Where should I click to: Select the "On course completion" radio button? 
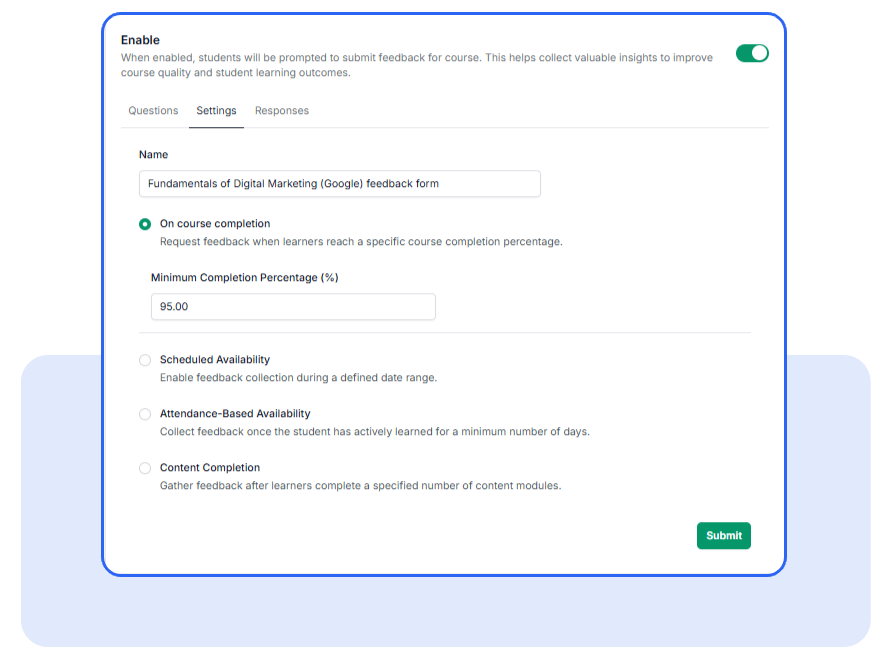(x=145, y=223)
